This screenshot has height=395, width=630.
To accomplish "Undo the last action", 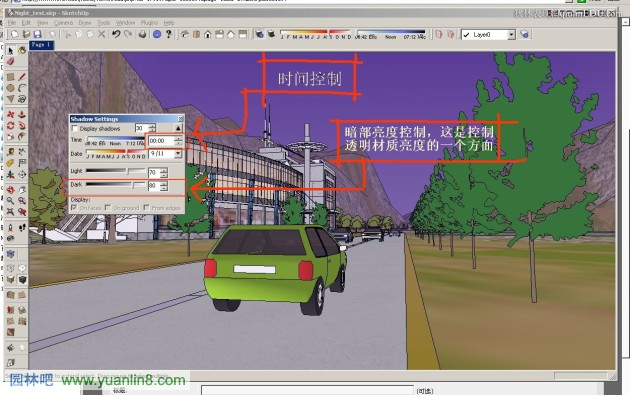I will coord(116,35).
